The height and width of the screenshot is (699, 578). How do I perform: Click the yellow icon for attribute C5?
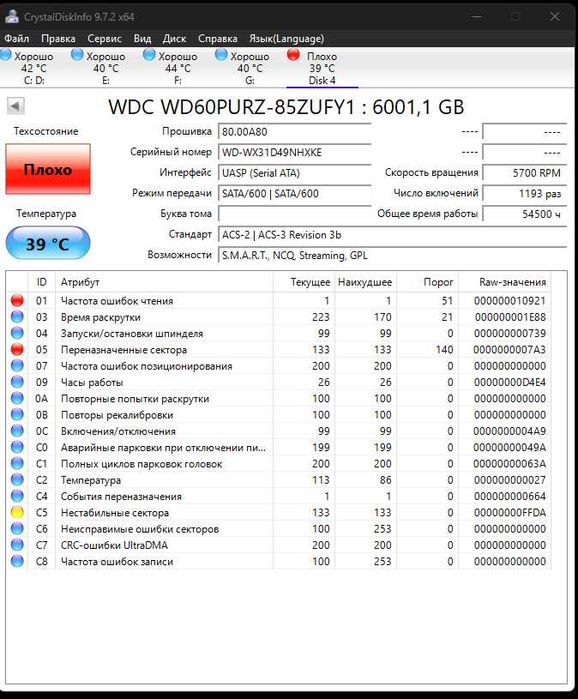coord(17,512)
